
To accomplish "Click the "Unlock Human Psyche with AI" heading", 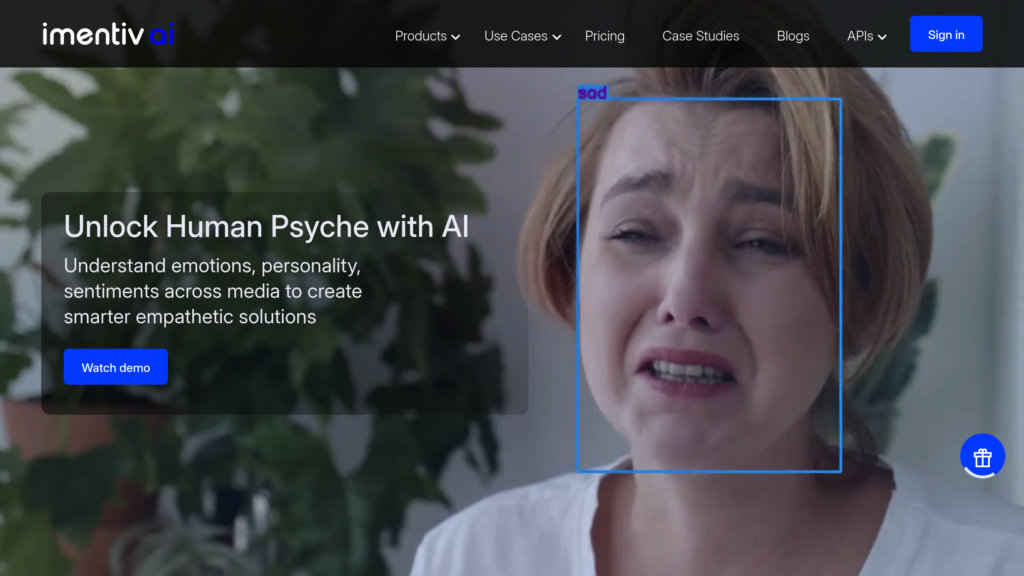I will point(266,226).
